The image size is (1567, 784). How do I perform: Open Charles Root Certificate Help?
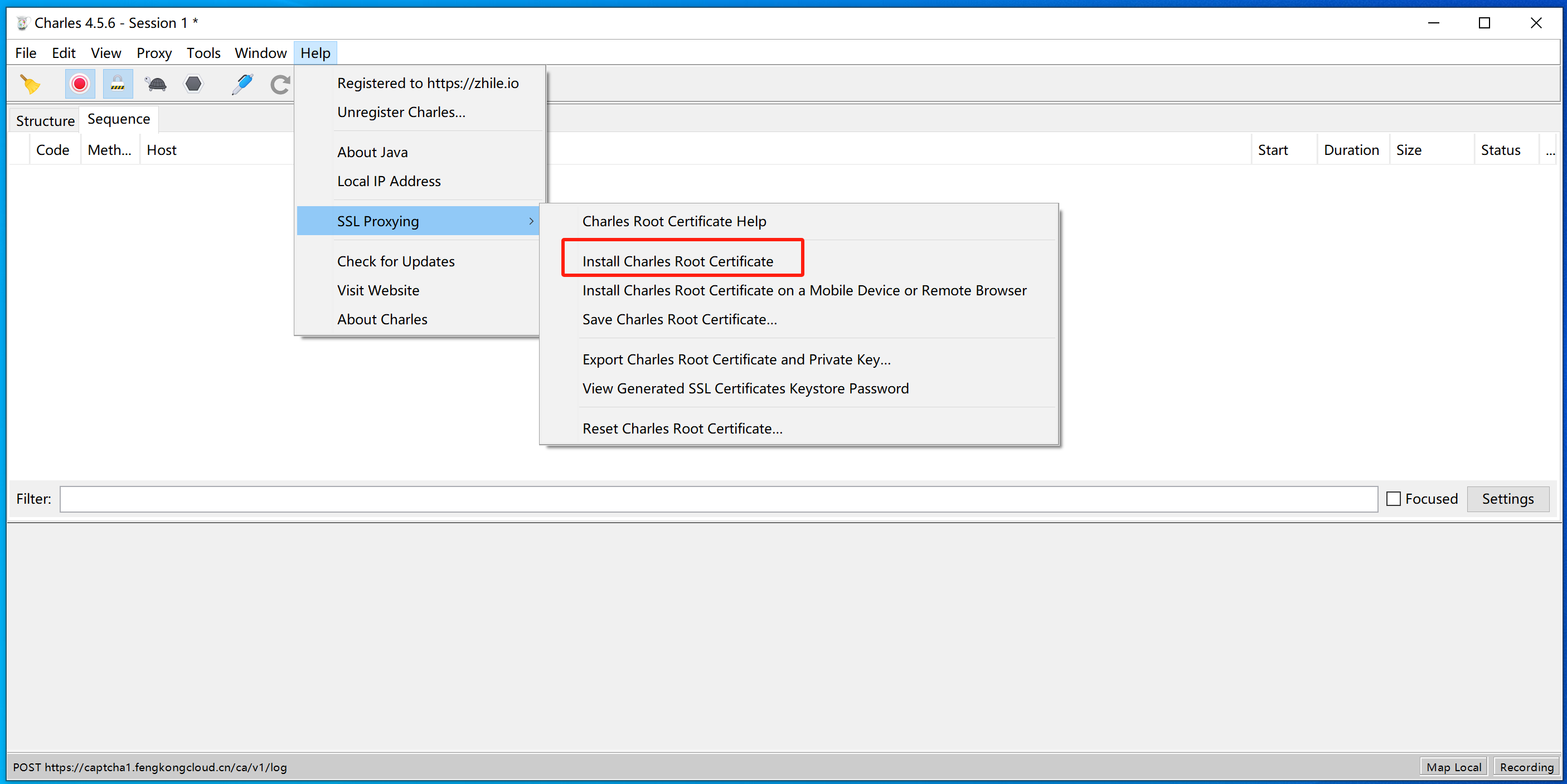coord(674,221)
